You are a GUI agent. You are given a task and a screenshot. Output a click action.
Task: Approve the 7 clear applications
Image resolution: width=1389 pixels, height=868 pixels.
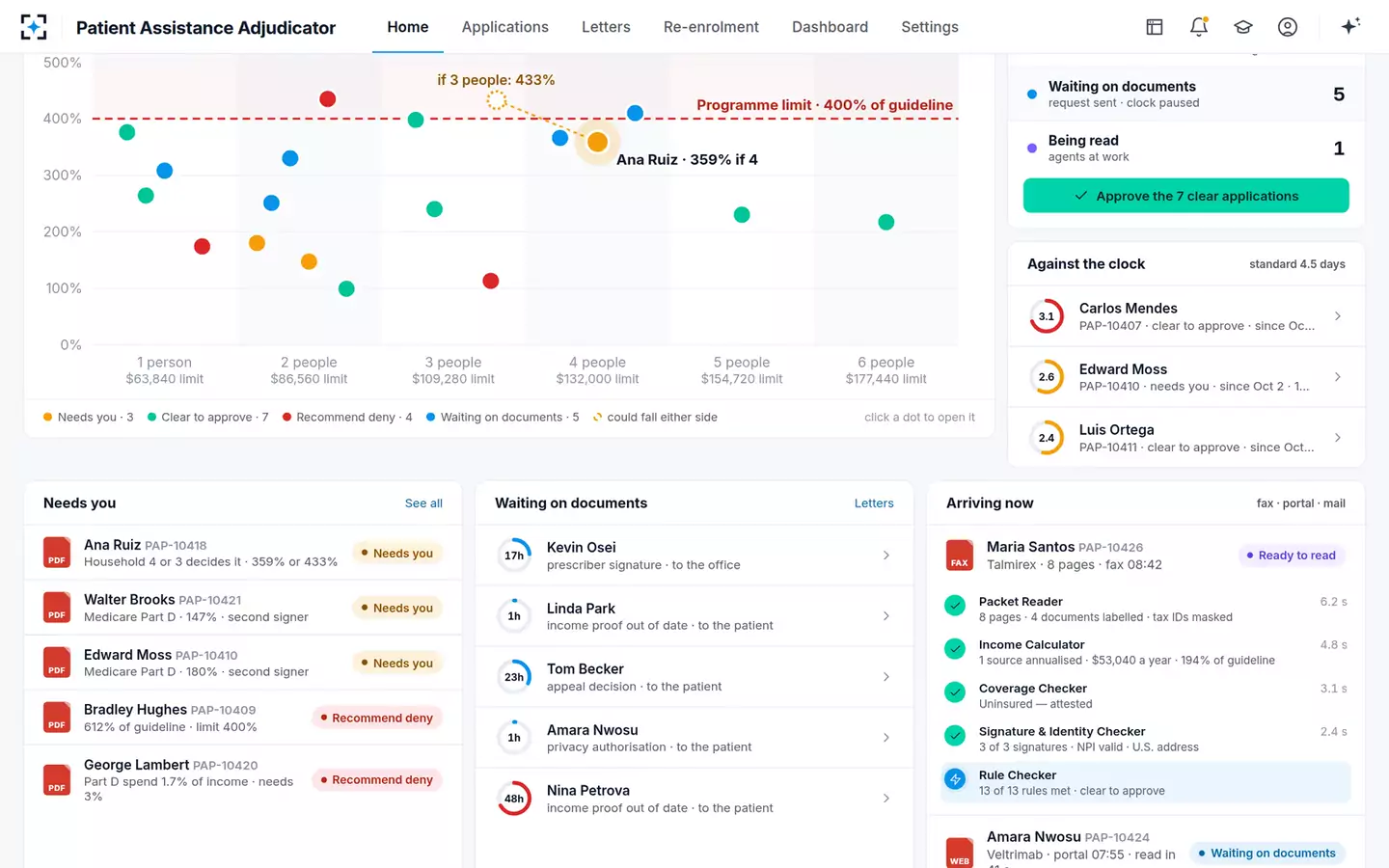1186,196
